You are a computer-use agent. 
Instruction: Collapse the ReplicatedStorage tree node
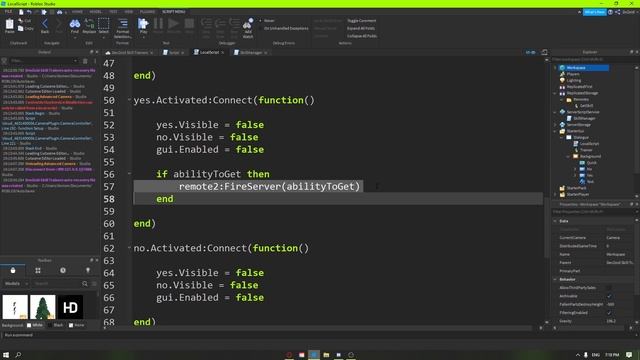click(x=555, y=93)
